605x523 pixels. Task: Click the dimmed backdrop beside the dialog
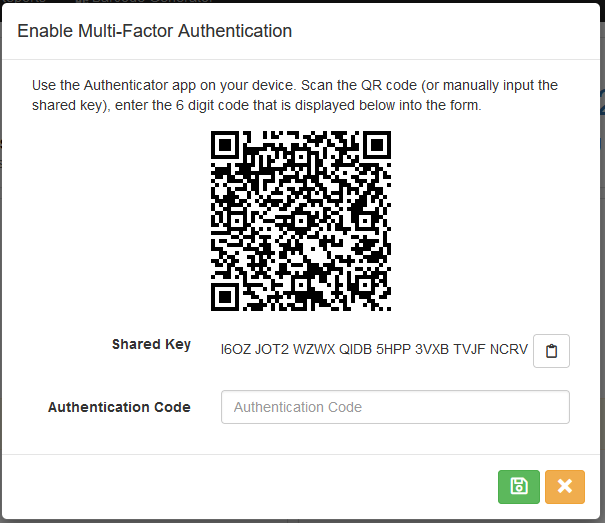pyautogui.click(x=603, y=270)
